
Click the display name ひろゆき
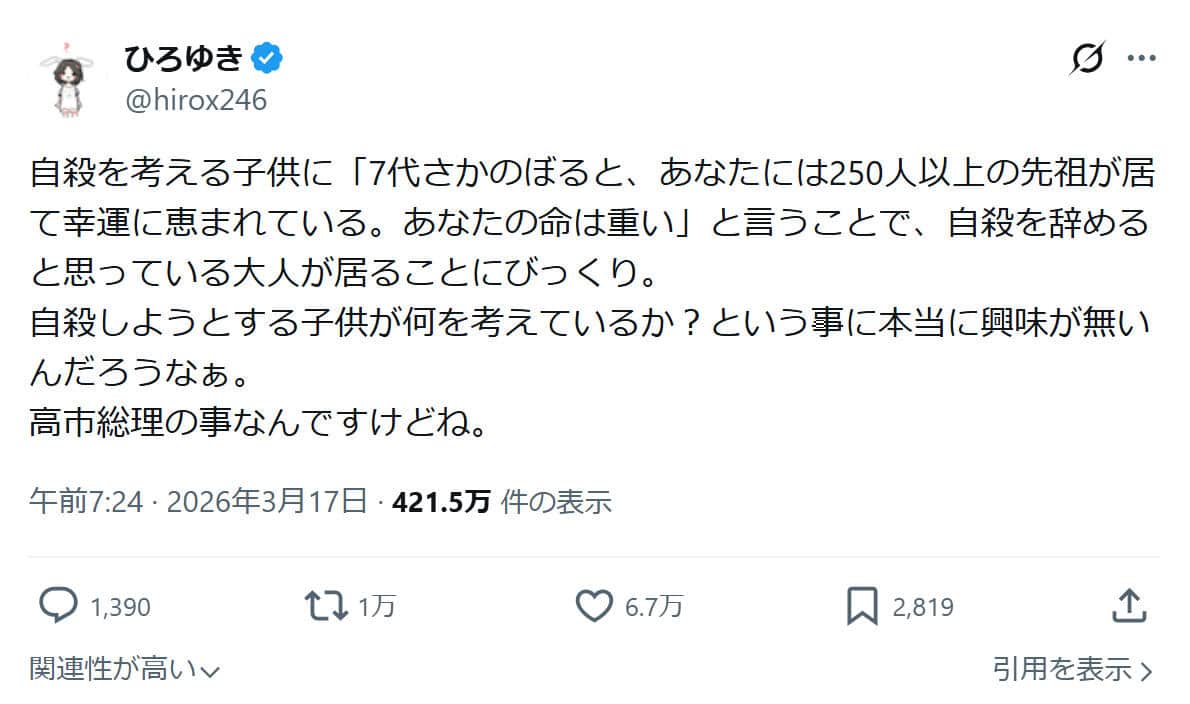[184, 60]
